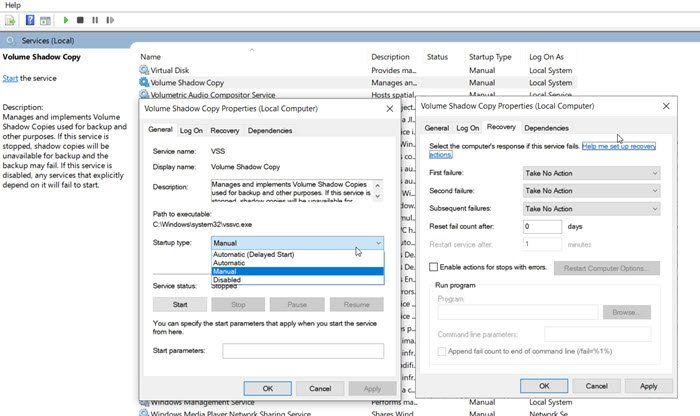This screenshot has width=700, height=416.
Task: Open the First failure dropdown
Action: click(x=591, y=173)
